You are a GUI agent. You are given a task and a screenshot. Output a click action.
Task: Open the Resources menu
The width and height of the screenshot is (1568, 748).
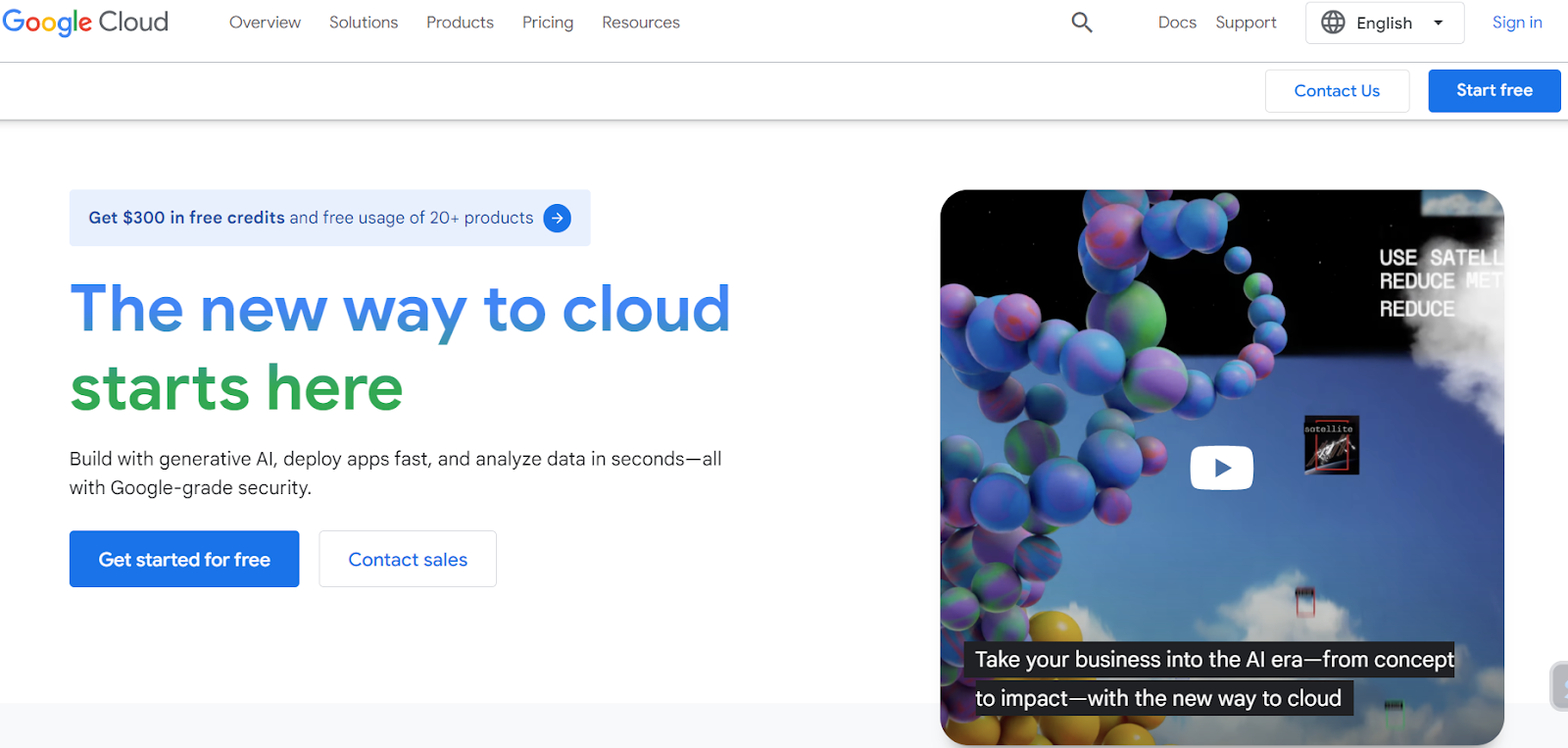641,23
